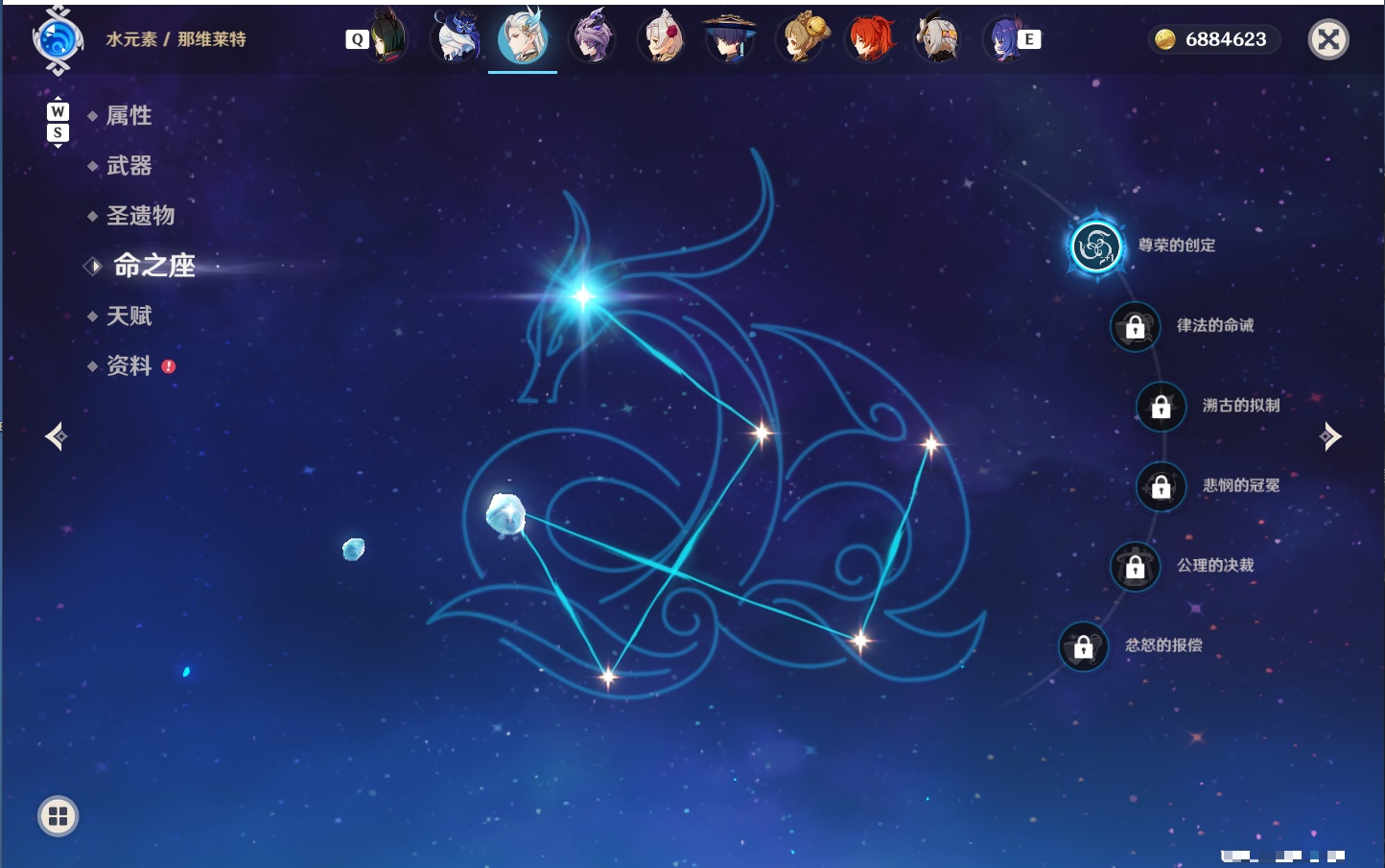Click the 律法的命诫 constellation name
The height and width of the screenshot is (868, 1385).
point(1215,325)
